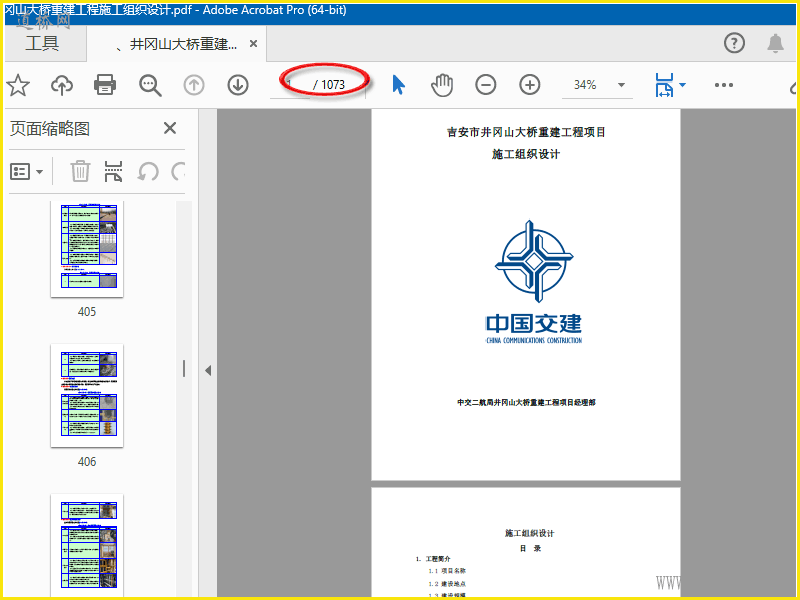Screen dimensions: 800x600
Task: Expand the page display options arrow
Action: pyautogui.click(x=683, y=85)
